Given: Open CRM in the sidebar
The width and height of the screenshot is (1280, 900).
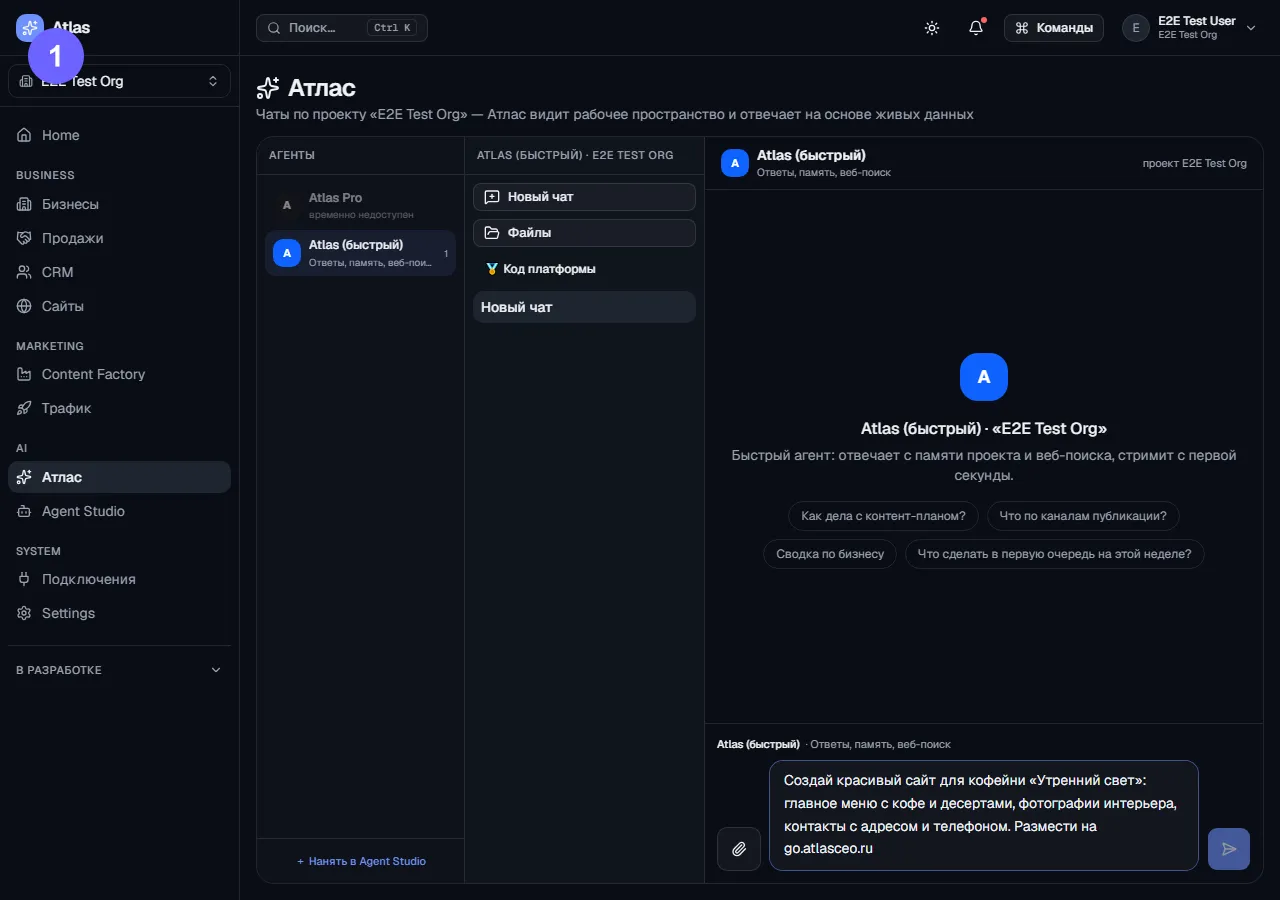Looking at the screenshot, I should click(119, 272).
